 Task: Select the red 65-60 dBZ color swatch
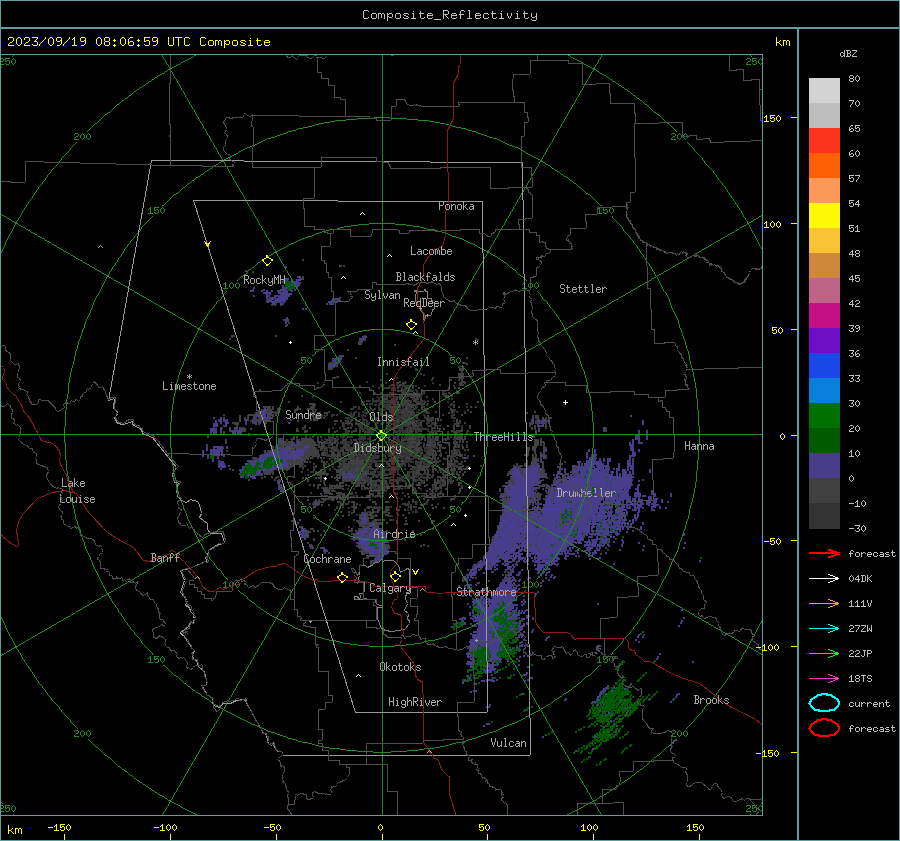pos(824,141)
